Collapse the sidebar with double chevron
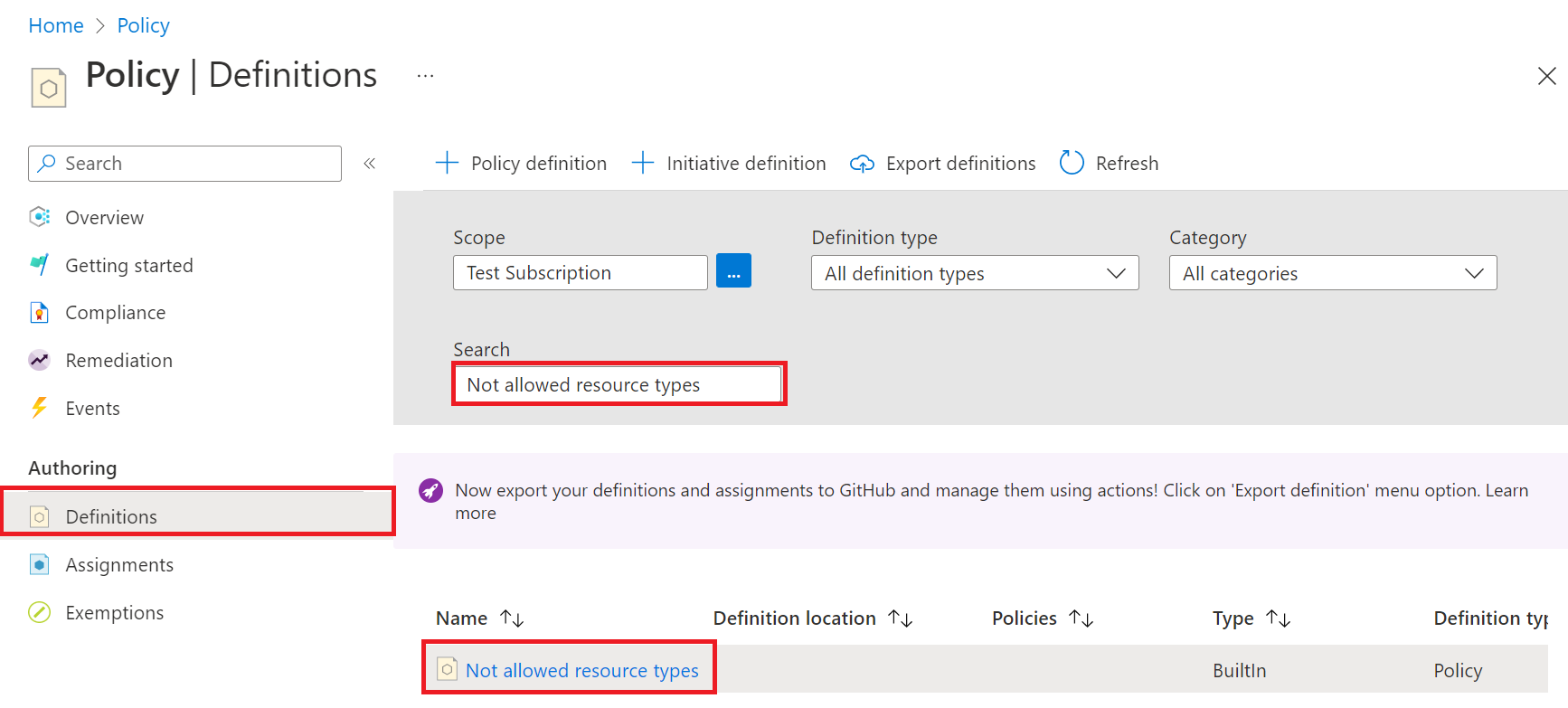 pyautogui.click(x=369, y=164)
